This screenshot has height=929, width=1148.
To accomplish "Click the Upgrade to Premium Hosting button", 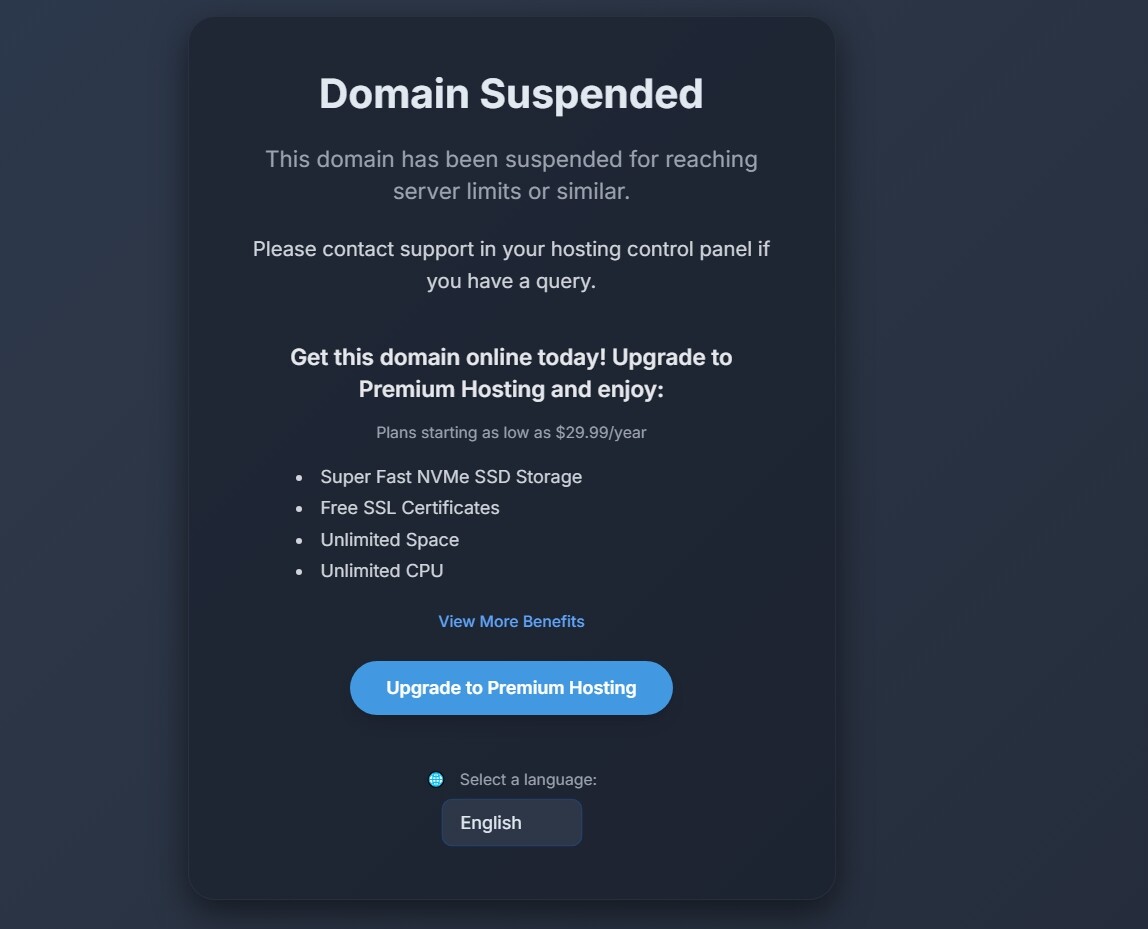I will (x=511, y=687).
